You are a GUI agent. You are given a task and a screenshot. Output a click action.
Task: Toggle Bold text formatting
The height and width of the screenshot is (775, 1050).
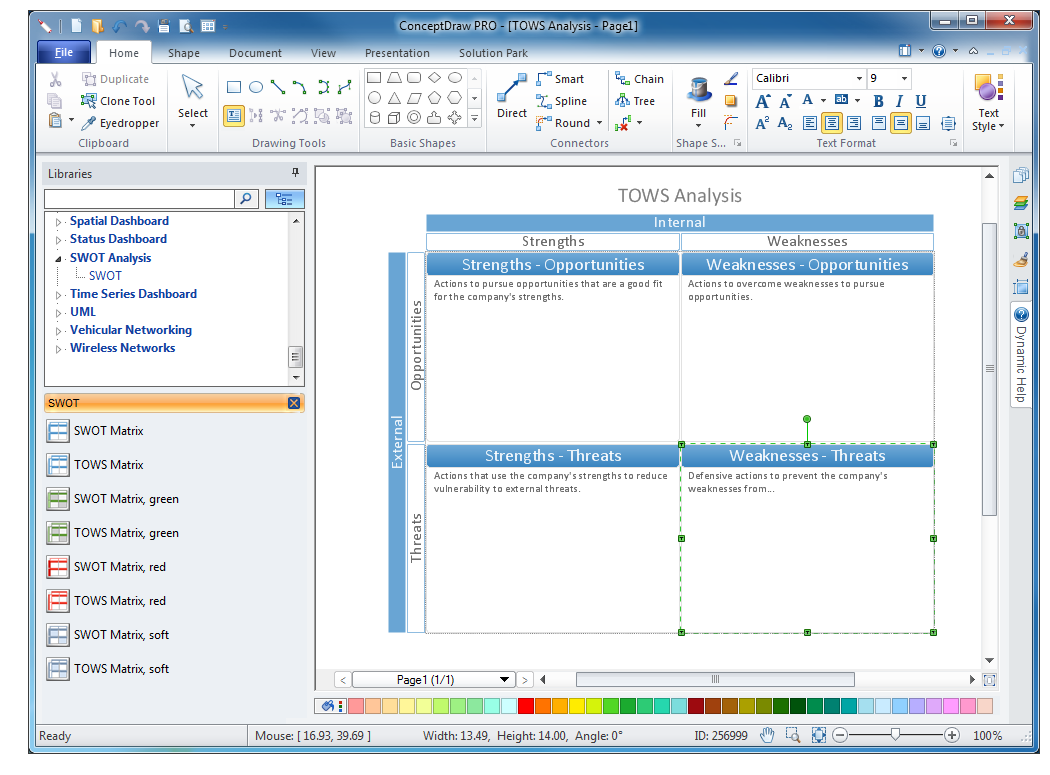point(878,101)
